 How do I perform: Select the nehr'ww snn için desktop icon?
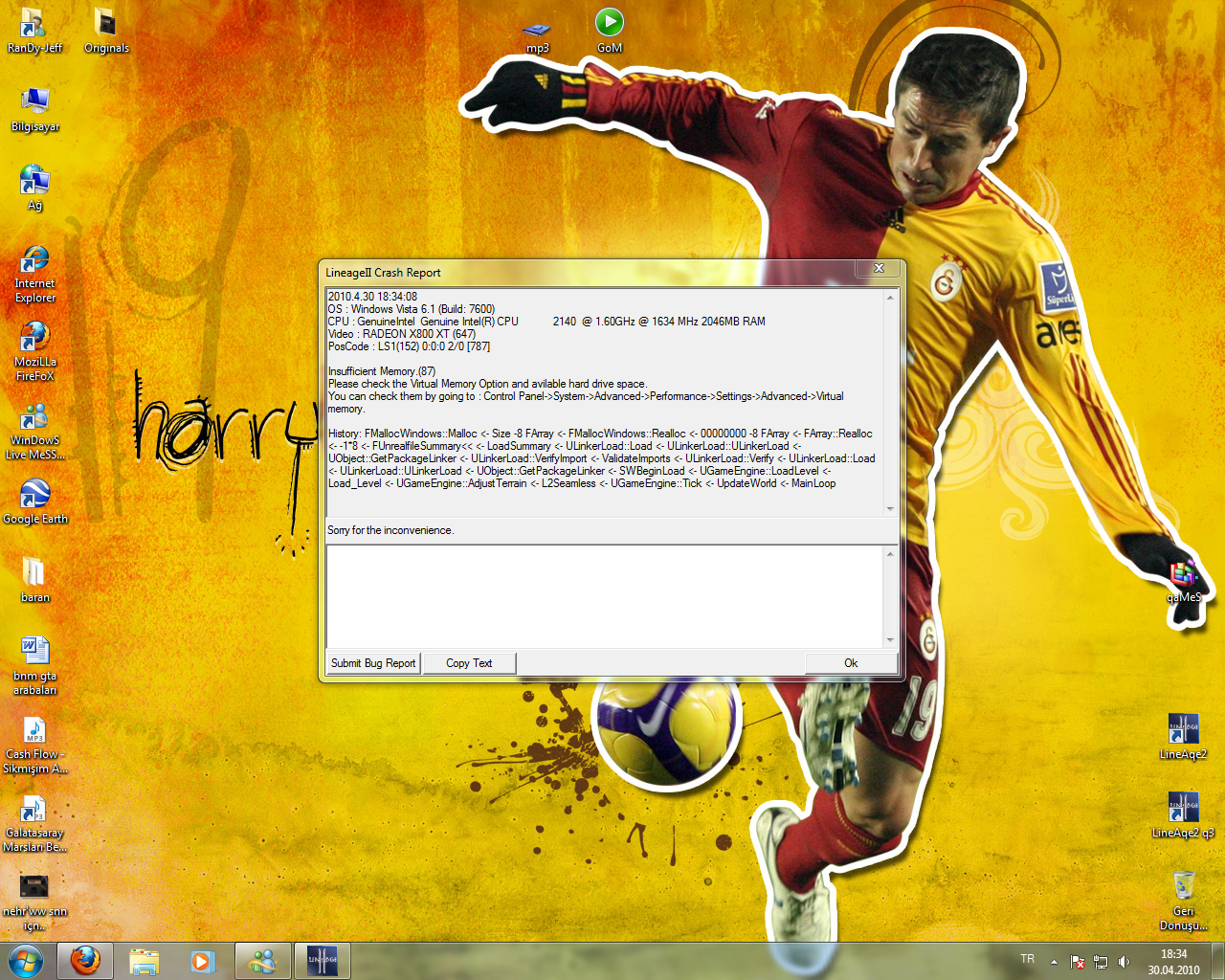tap(34, 902)
